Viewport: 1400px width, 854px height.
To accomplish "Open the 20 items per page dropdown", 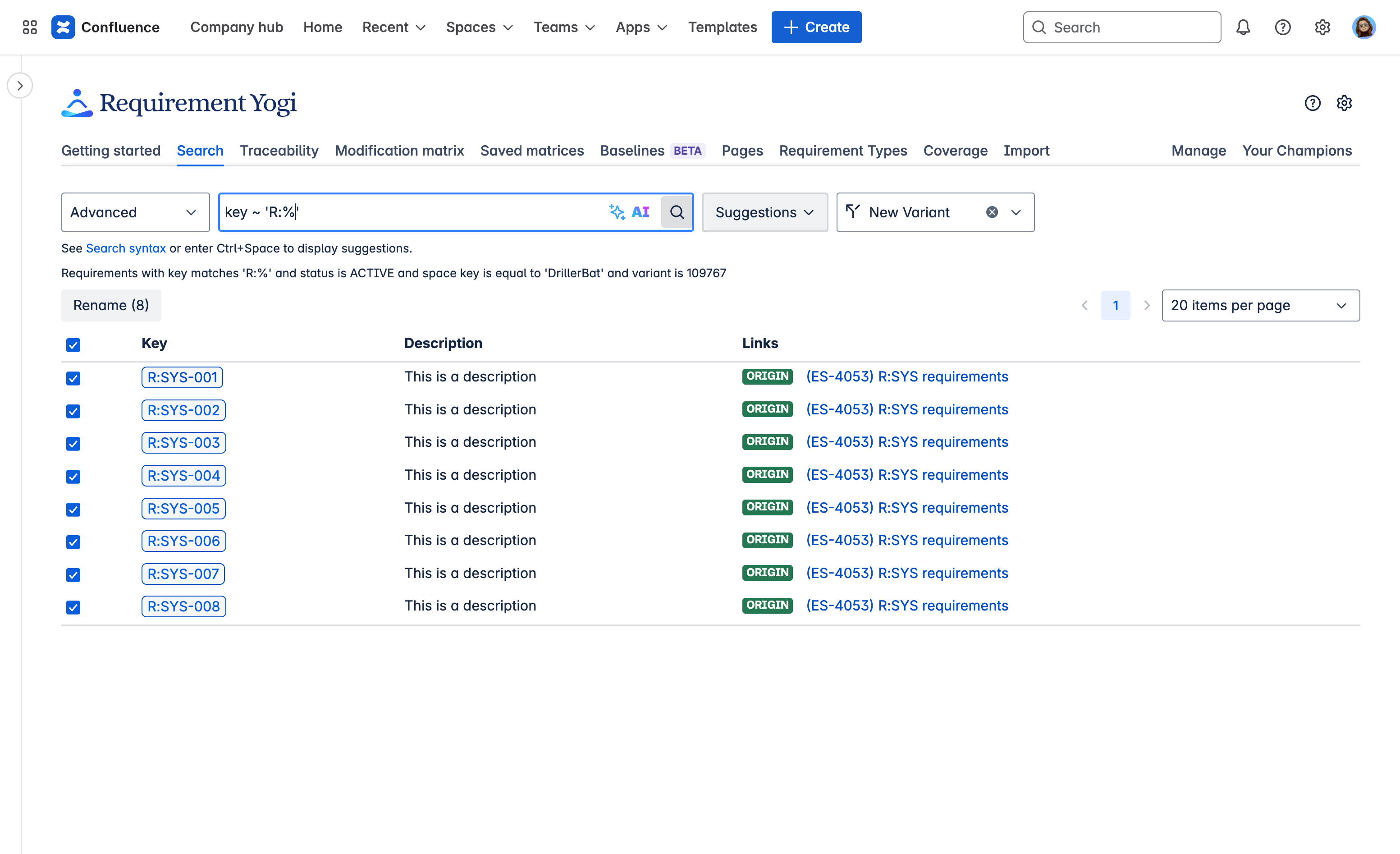I will coord(1260,306).
